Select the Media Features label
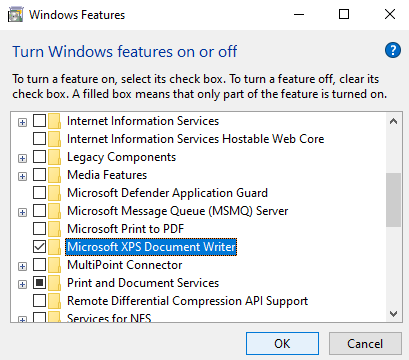 coord(107,175)
